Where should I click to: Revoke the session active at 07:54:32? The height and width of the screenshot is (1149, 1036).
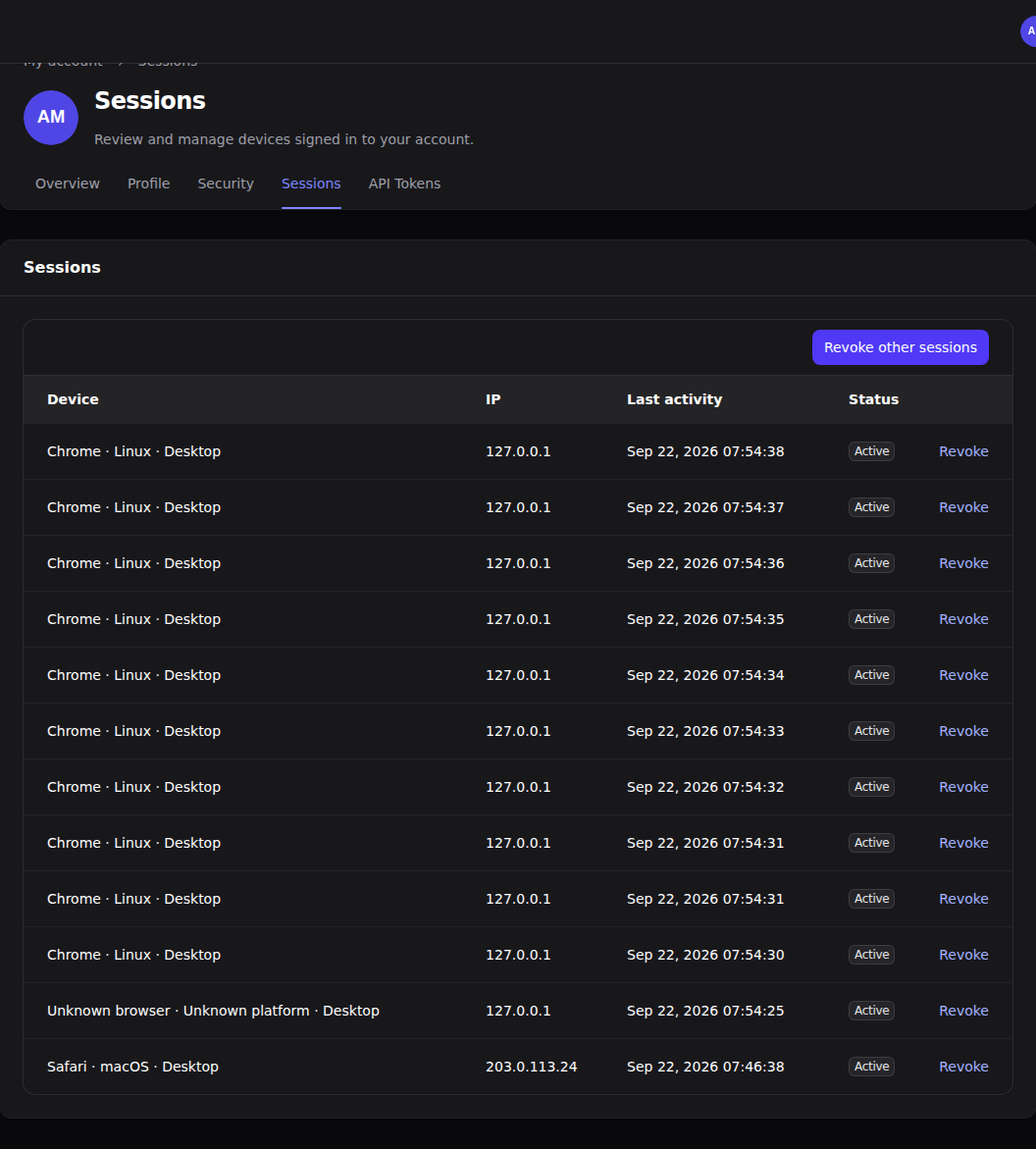click(963, 787)
